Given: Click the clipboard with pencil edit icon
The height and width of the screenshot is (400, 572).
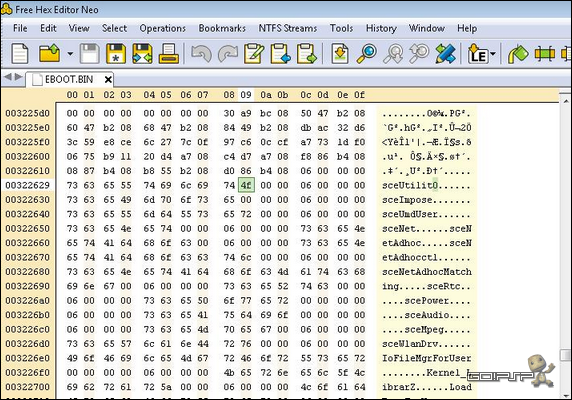Looking at the screenshot, I should tap(254, 54).
